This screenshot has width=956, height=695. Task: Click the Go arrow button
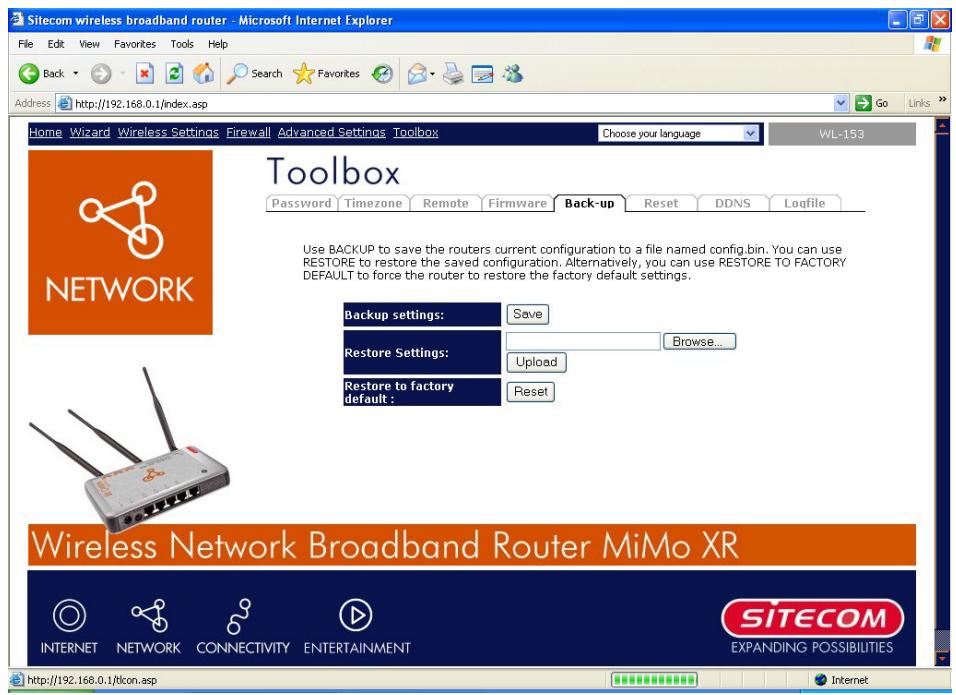871,103
